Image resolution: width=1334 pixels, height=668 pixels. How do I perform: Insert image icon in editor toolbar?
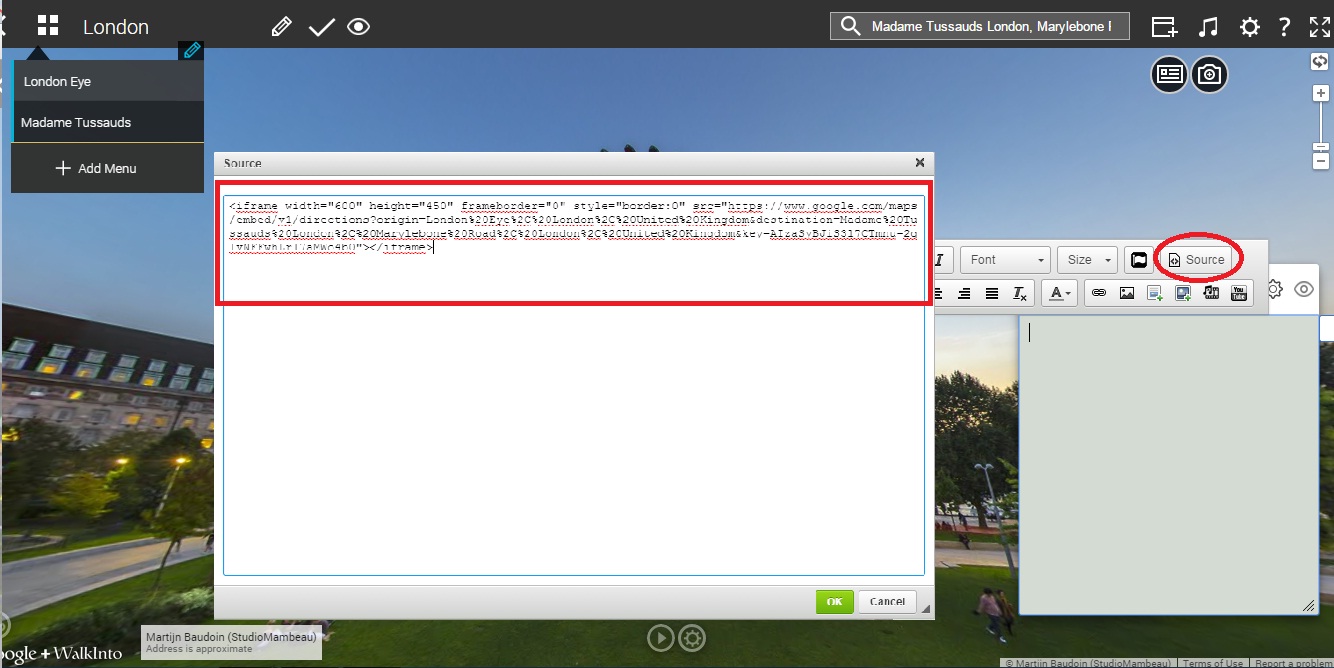(1127, 293)
